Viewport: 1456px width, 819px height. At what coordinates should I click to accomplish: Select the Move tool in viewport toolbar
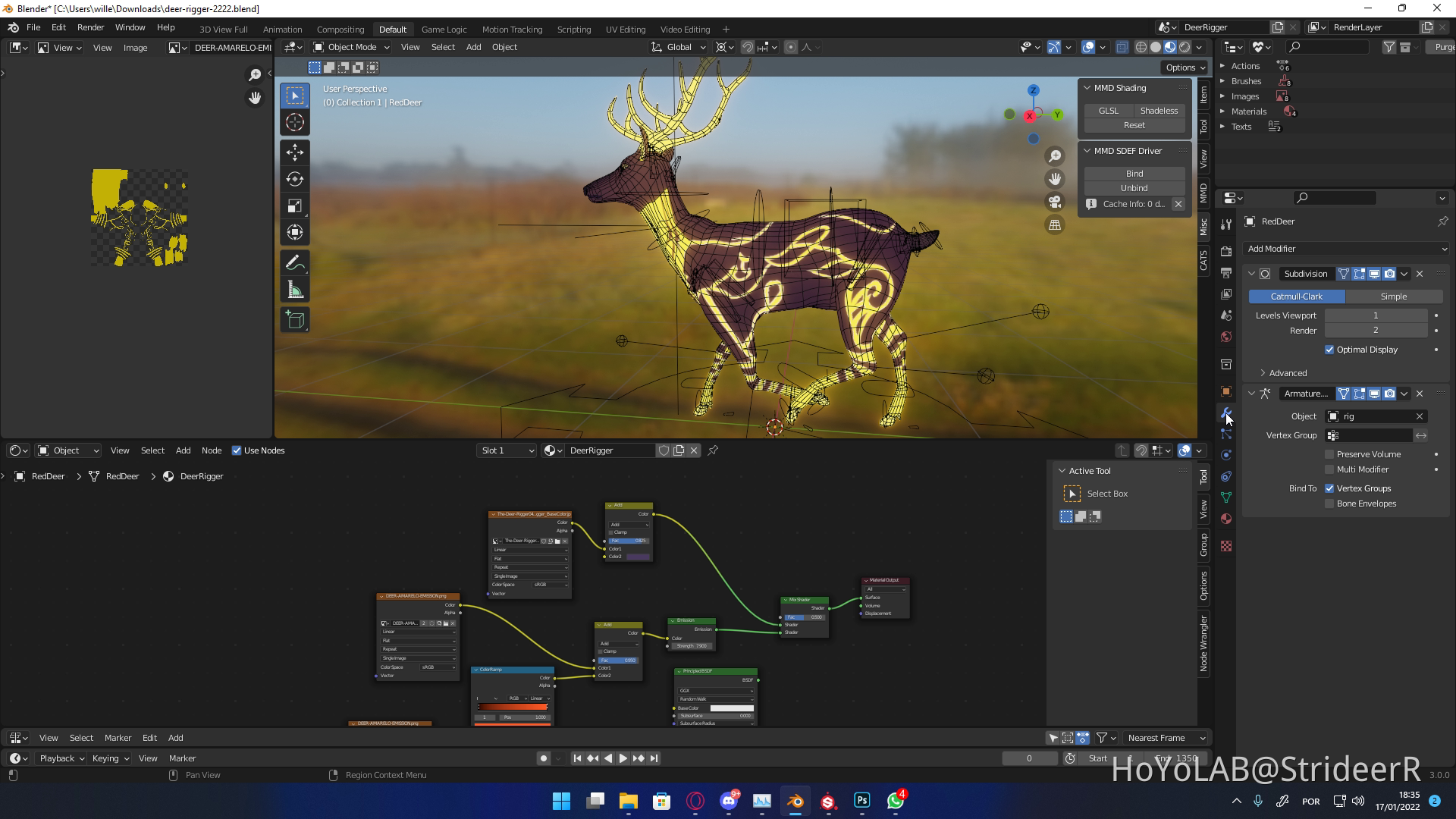click(295, 152)
